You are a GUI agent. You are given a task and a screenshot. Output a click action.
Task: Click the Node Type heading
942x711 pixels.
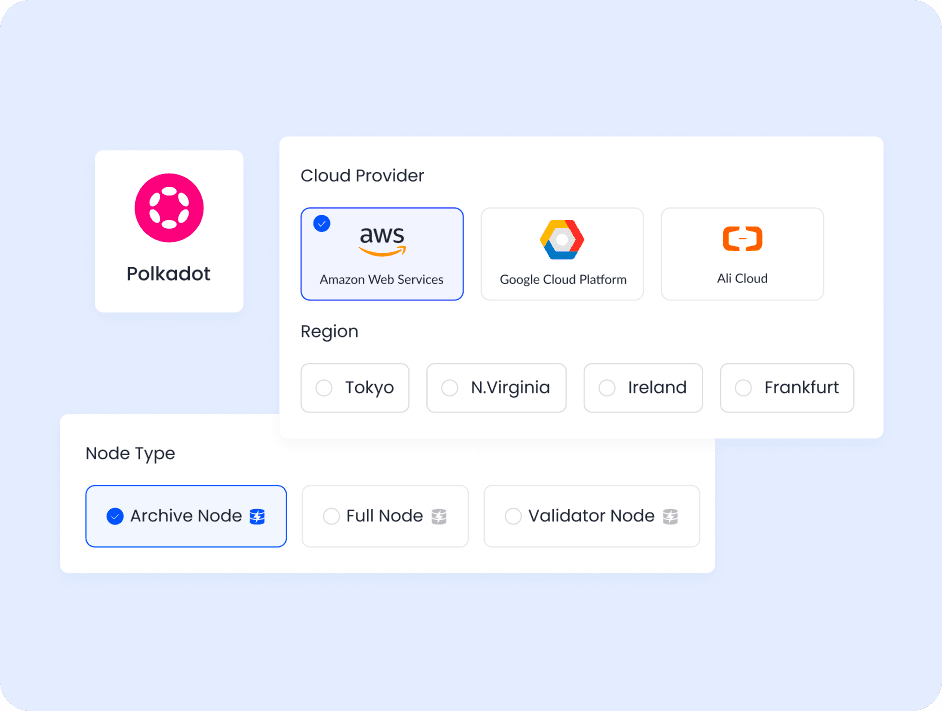click(130, 453)
